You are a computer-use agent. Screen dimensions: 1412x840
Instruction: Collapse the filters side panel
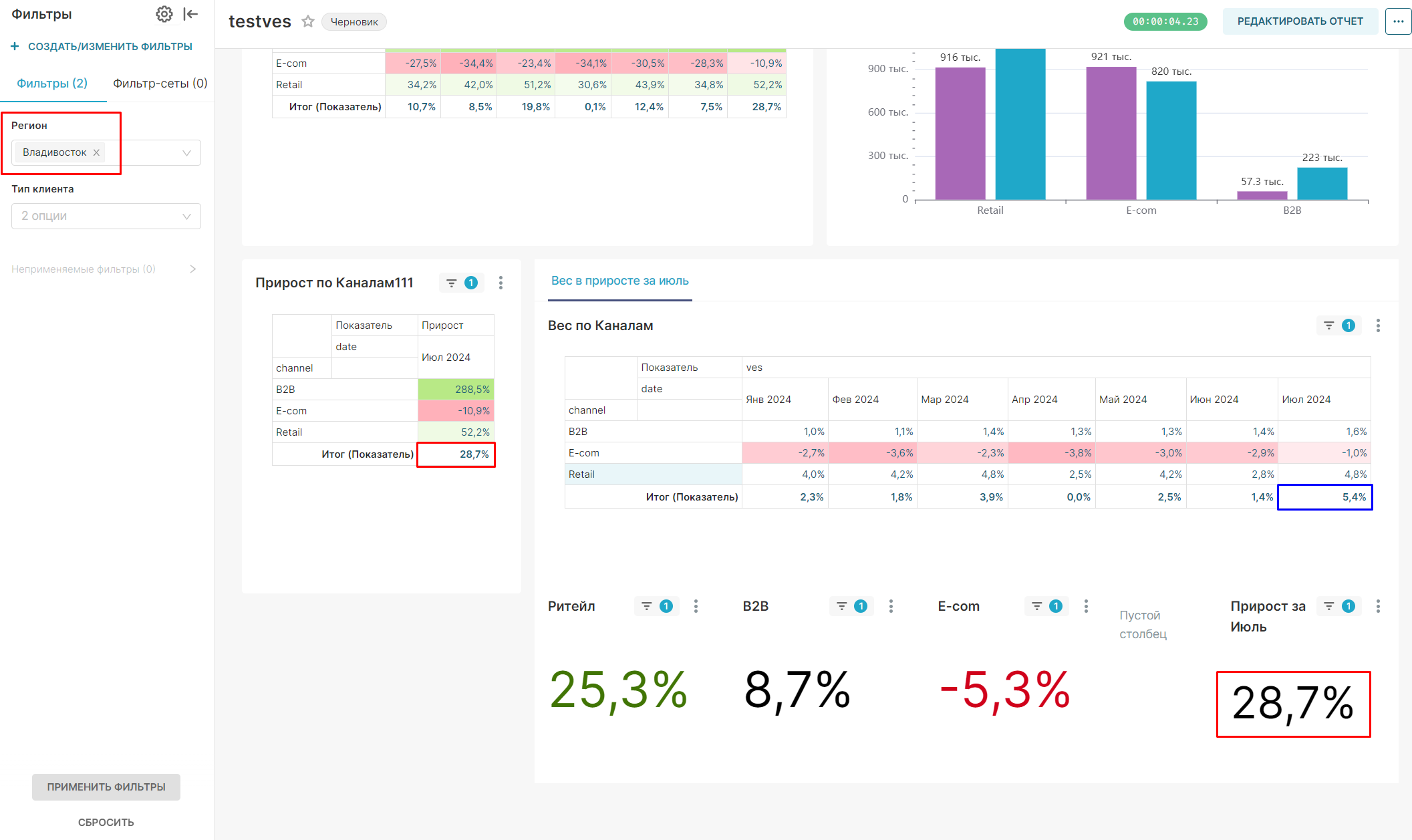tap(190, 14)
